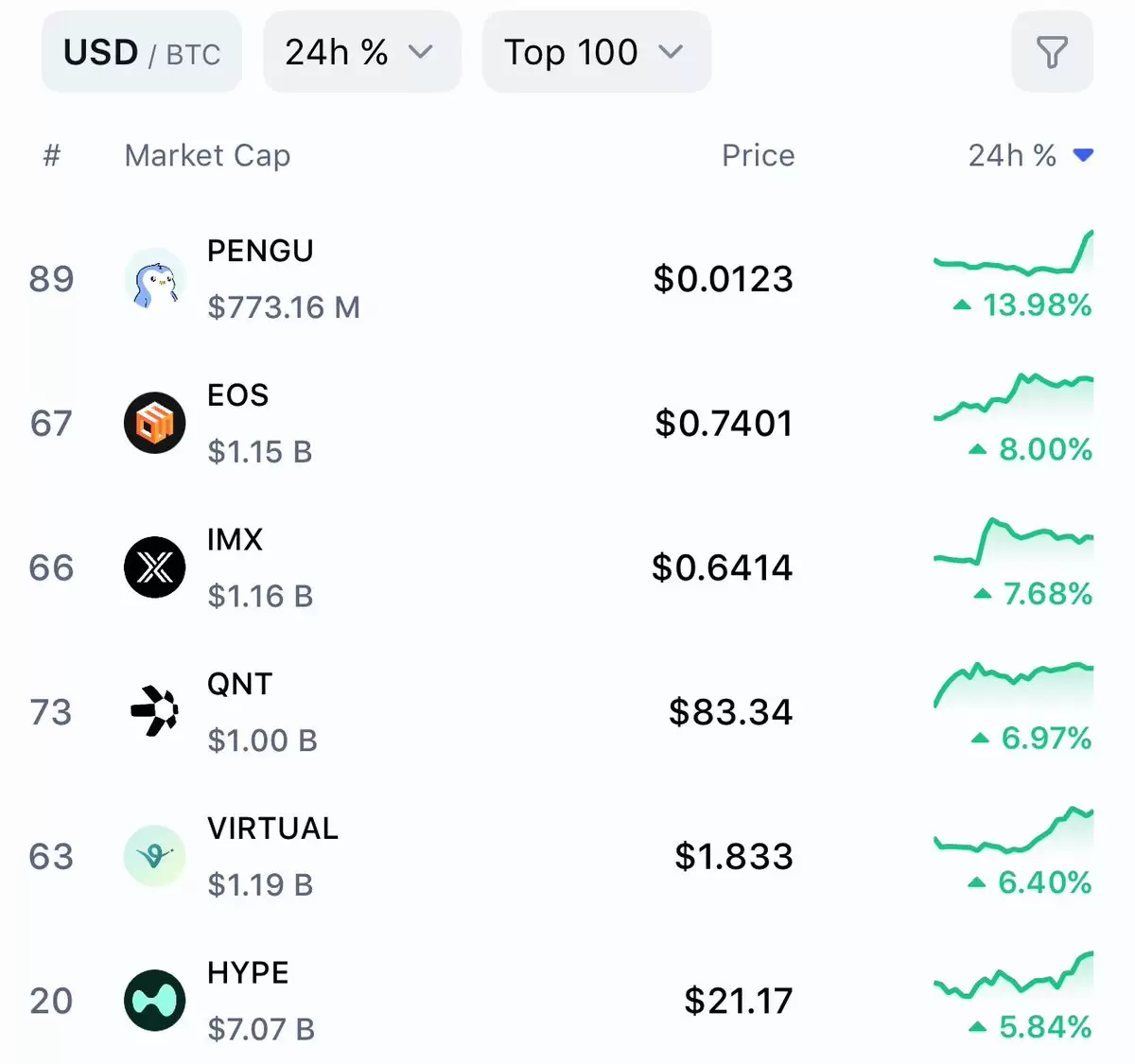Expand the 24h % dropdown
Screen dimensions: 1135x1064
coord(361,52)
